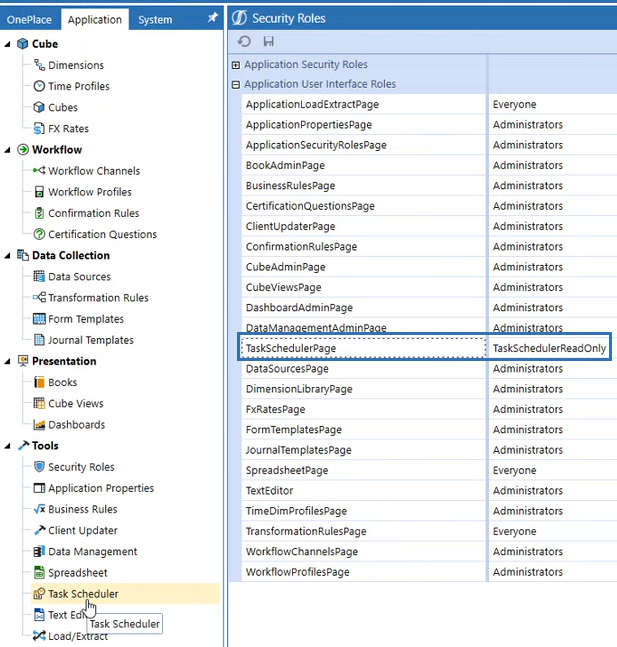Viewport: 617px width, 647px height.
Task: Open Transformation Rules under Data Collection
Action: click(x=98, y=297)
